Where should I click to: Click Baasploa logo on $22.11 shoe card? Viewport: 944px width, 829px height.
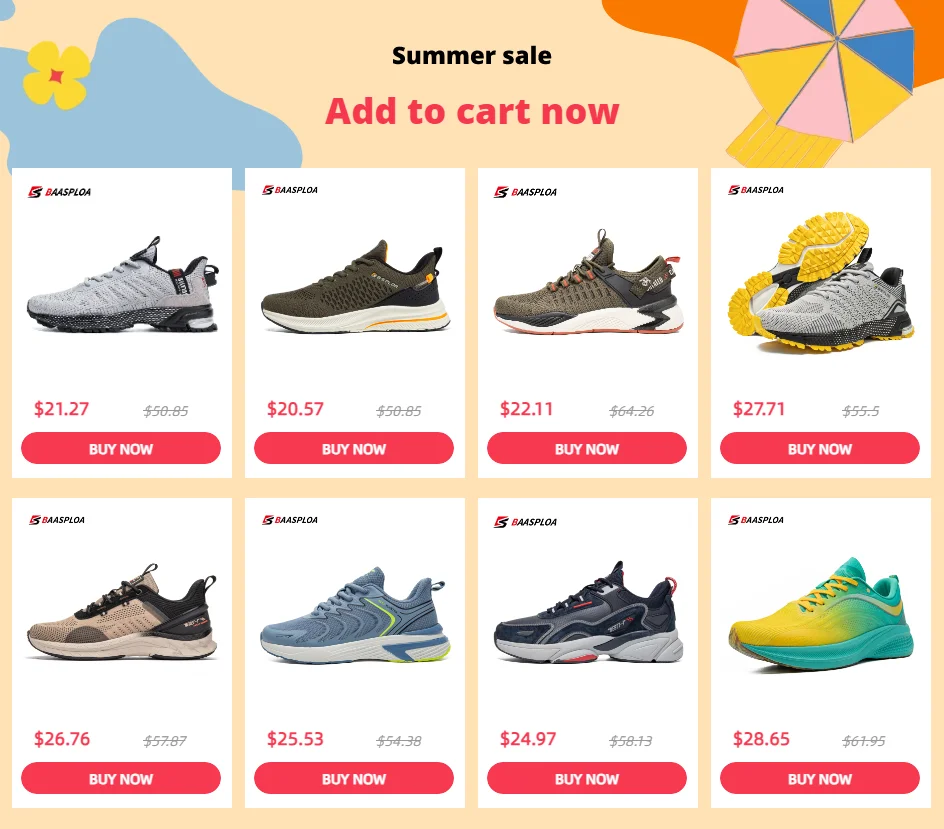tap(526, 192)
